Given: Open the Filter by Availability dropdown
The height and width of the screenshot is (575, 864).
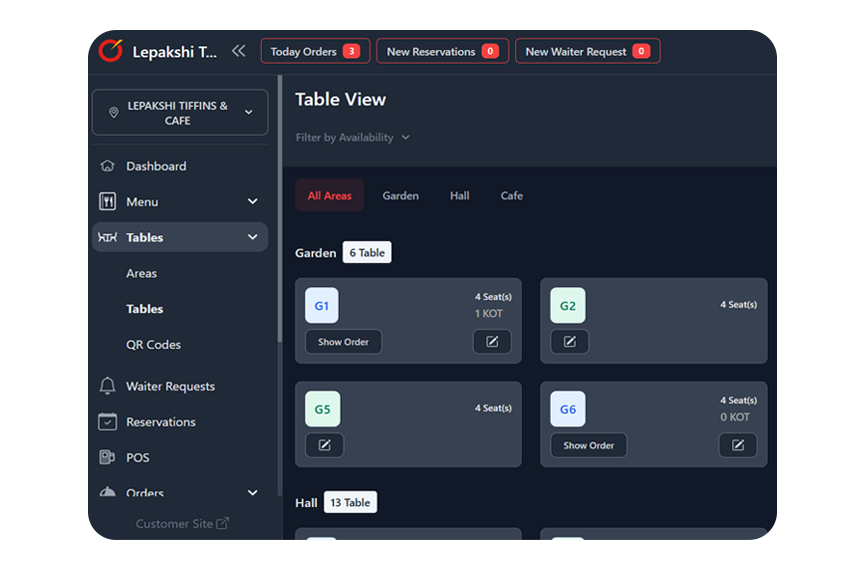Looking at the screenshot, I should click(352, 138).
